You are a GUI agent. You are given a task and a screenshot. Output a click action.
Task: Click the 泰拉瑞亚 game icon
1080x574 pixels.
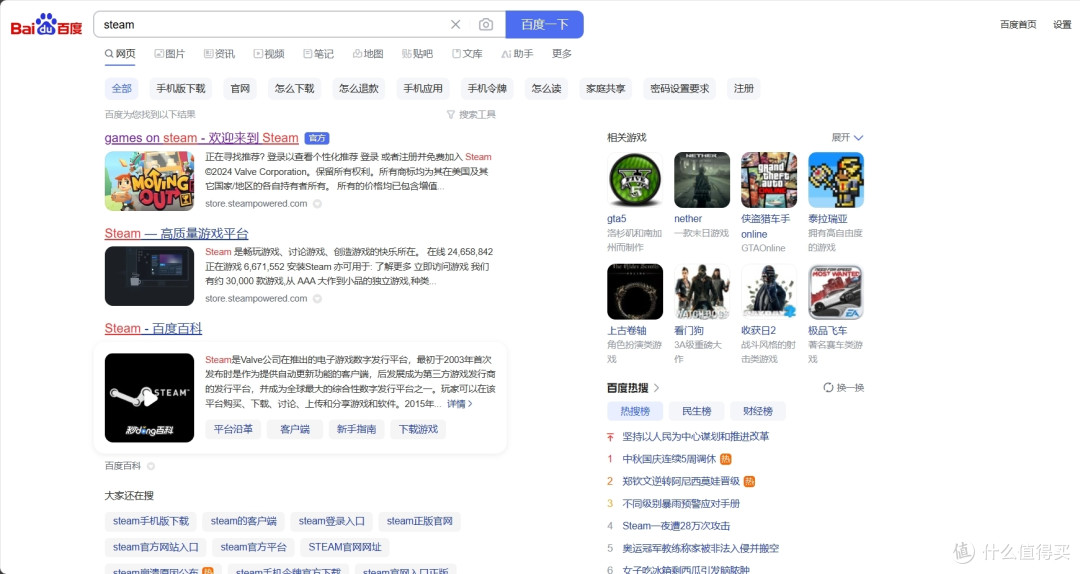click(835, 180)
